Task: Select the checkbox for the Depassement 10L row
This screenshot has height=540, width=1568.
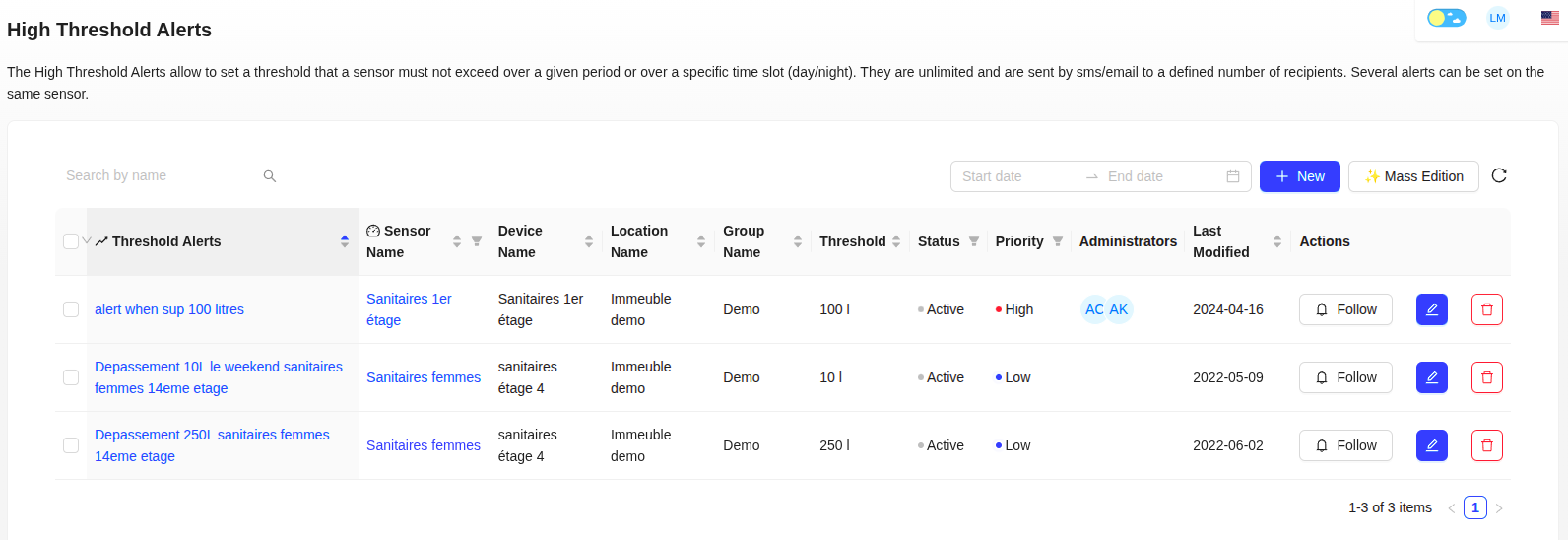Action: 71,377
